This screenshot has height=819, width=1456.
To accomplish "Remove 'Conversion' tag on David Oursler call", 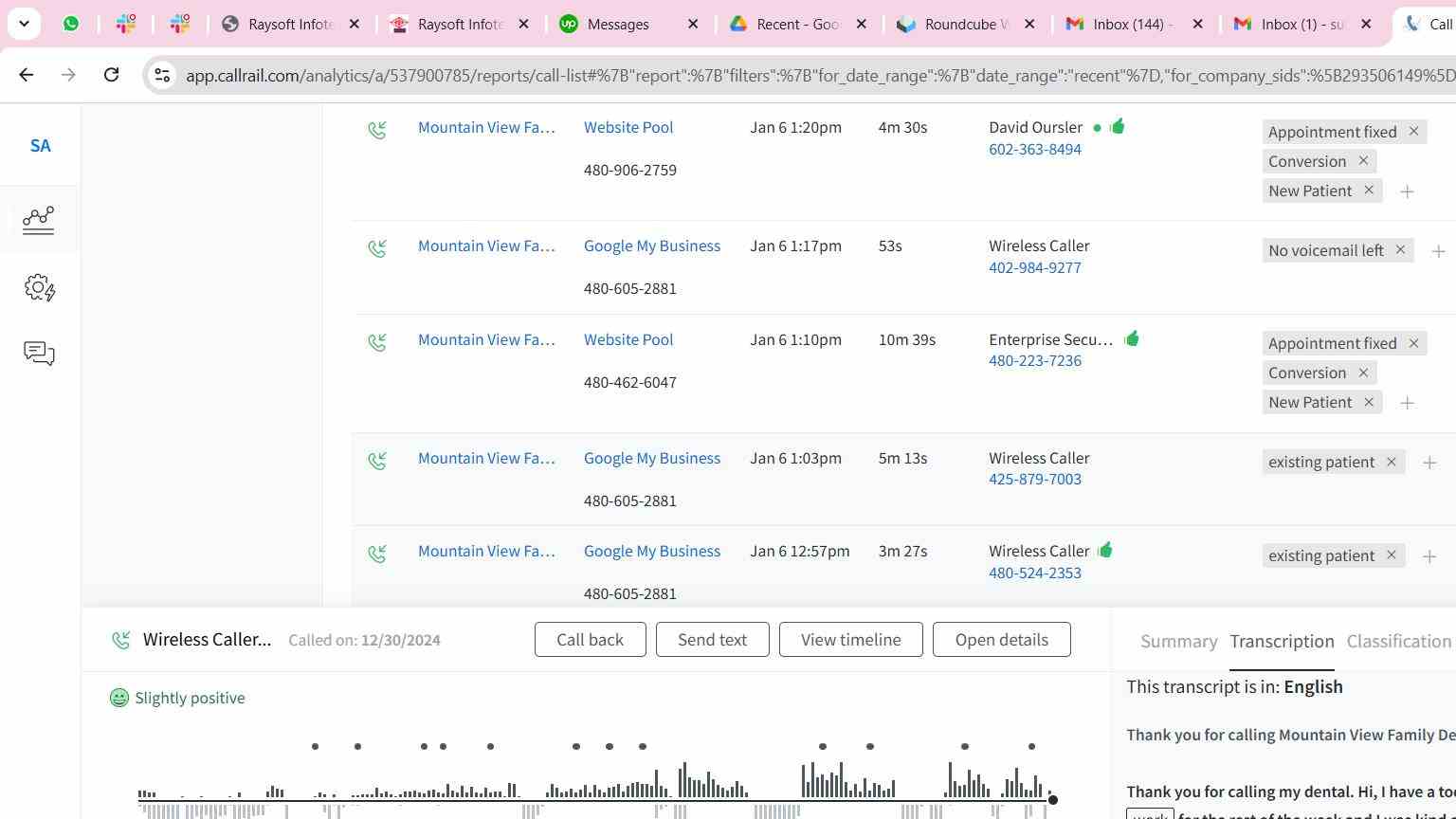I will (x=1363, y=160).
